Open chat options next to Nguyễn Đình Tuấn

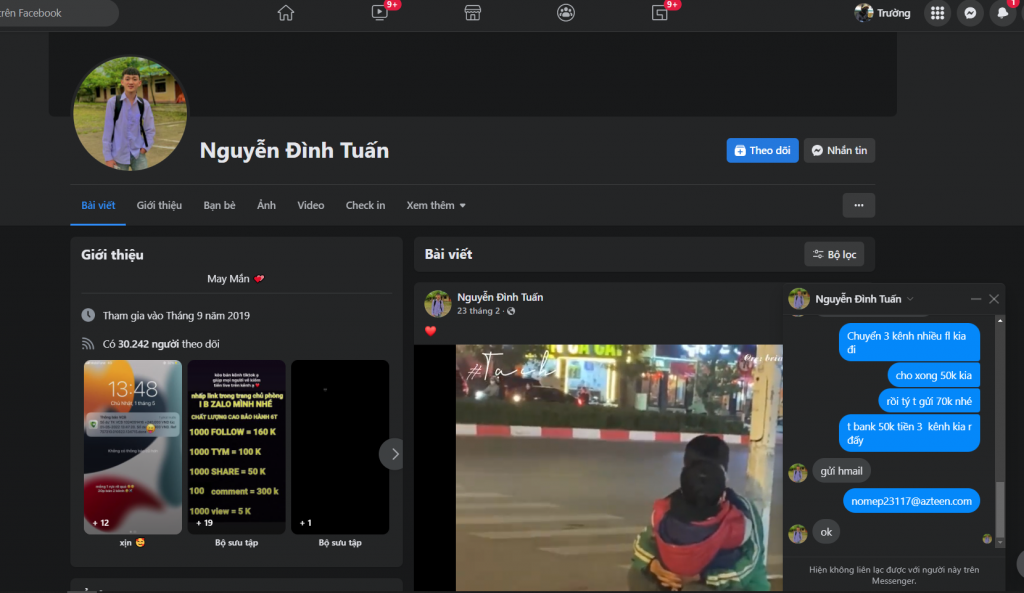pyautogui.click(x=910, y=299)
